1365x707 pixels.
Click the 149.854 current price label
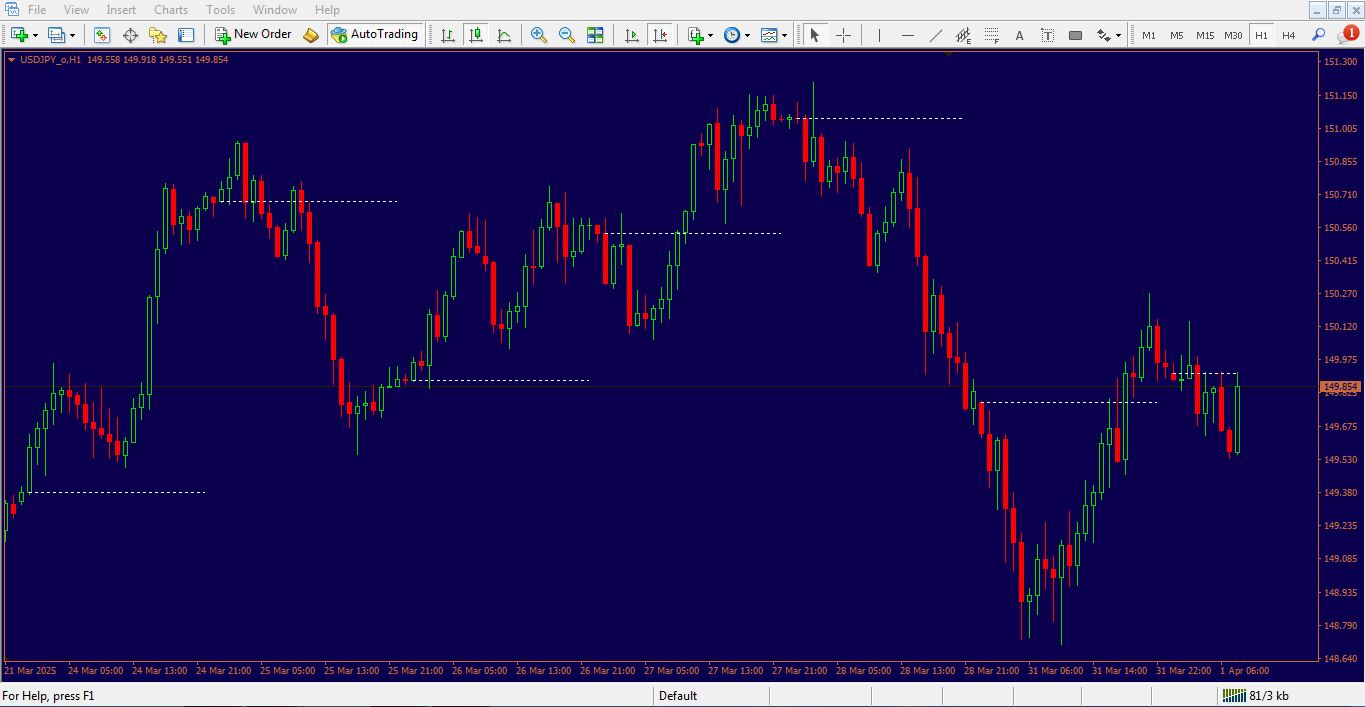pos(1340,387)
